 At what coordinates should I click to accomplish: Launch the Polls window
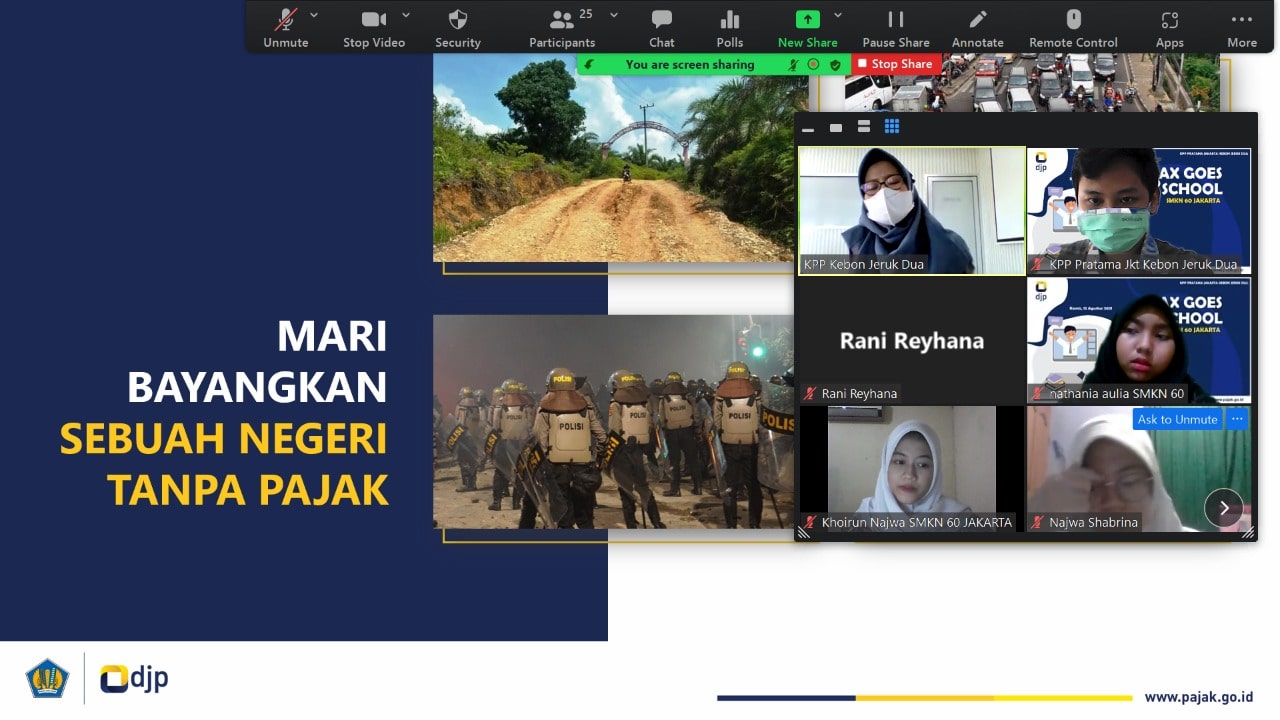pos(730,27)
